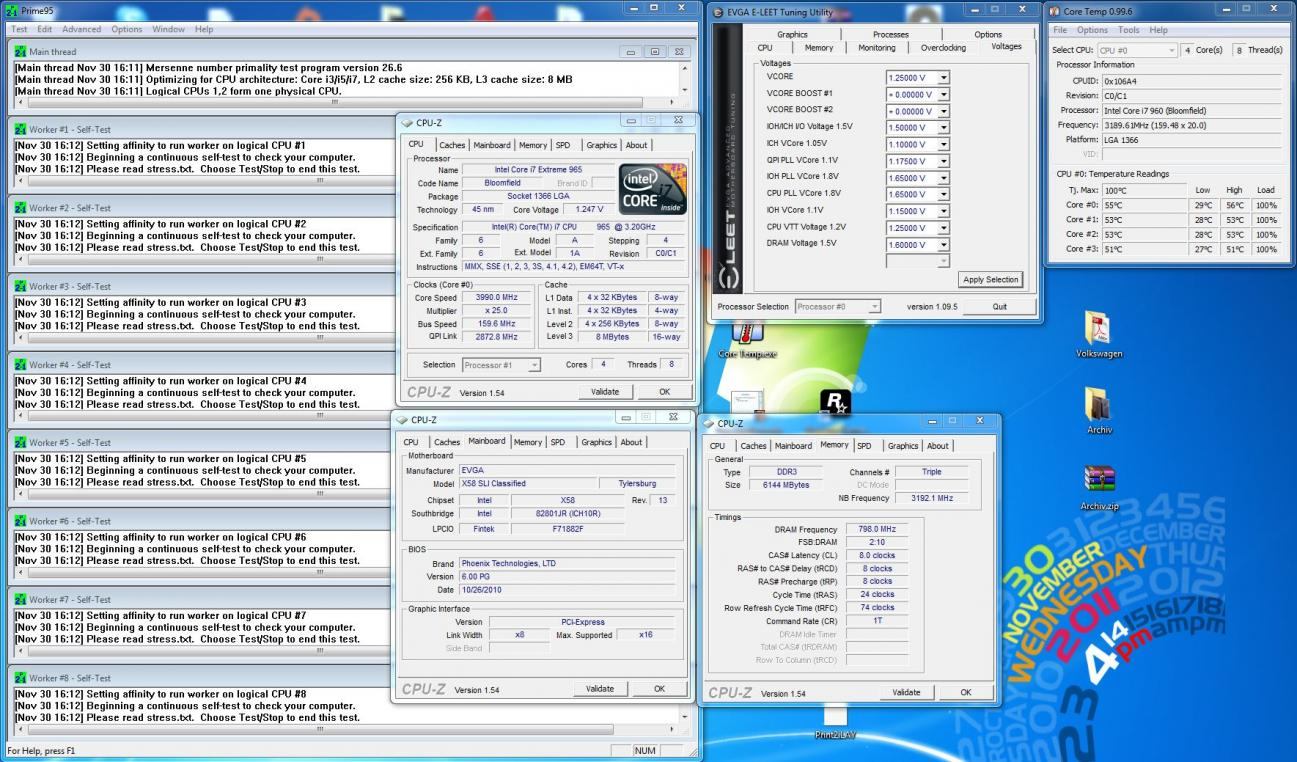Open the Options menu in Core Temp

tap(1092, 30)
